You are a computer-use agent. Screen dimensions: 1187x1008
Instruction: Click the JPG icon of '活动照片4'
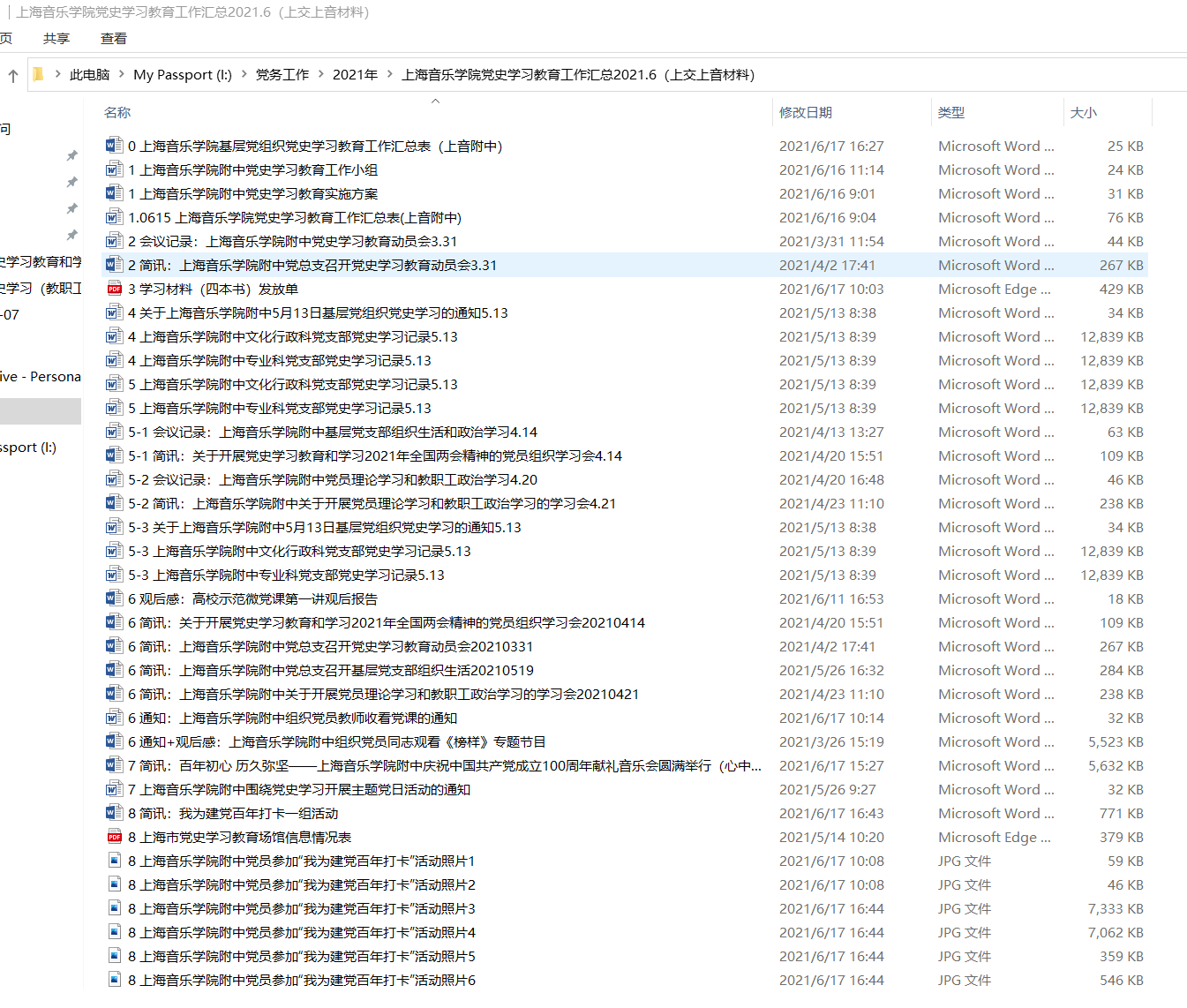coord(114,932)
